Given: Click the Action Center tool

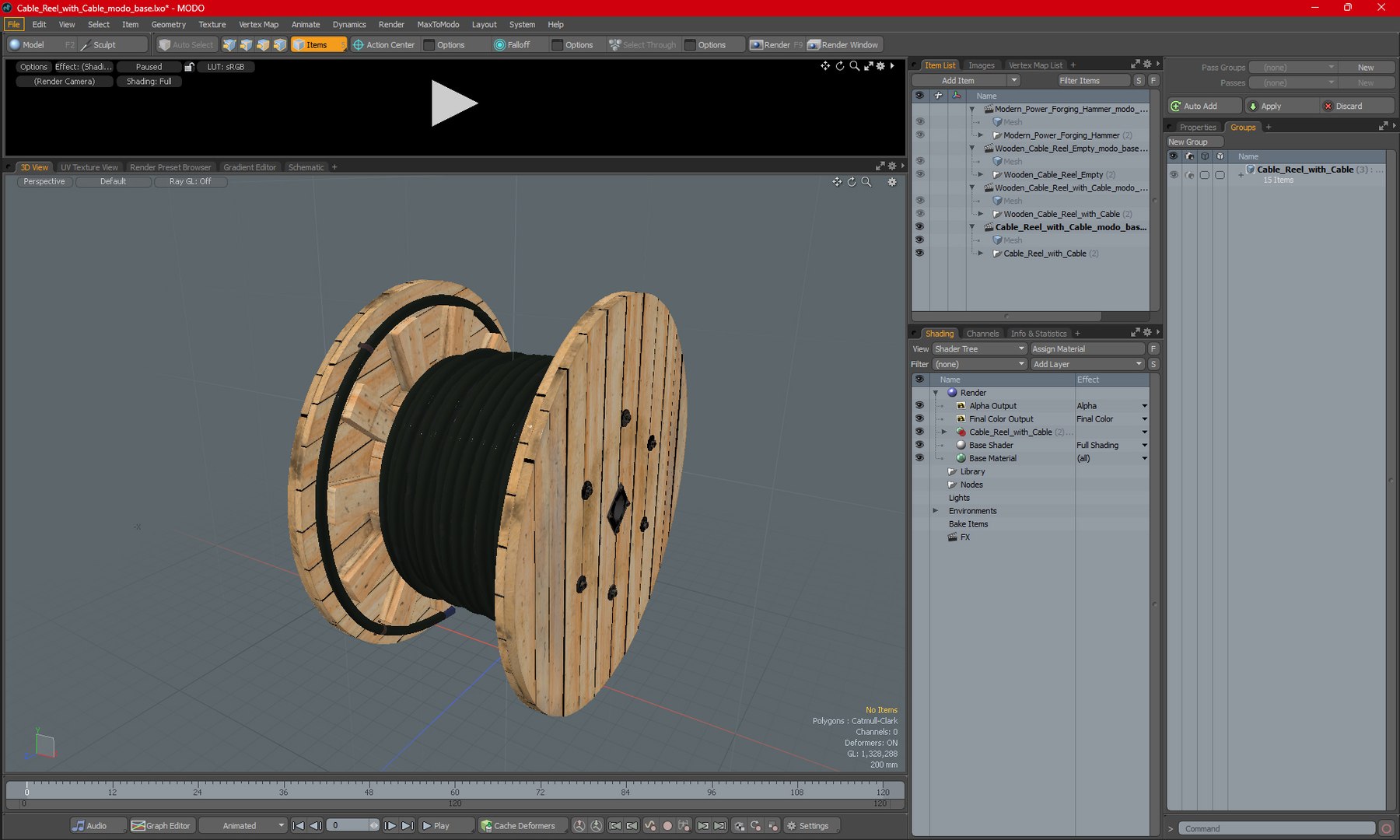Looking at the screenshot, I should (383, 45).
